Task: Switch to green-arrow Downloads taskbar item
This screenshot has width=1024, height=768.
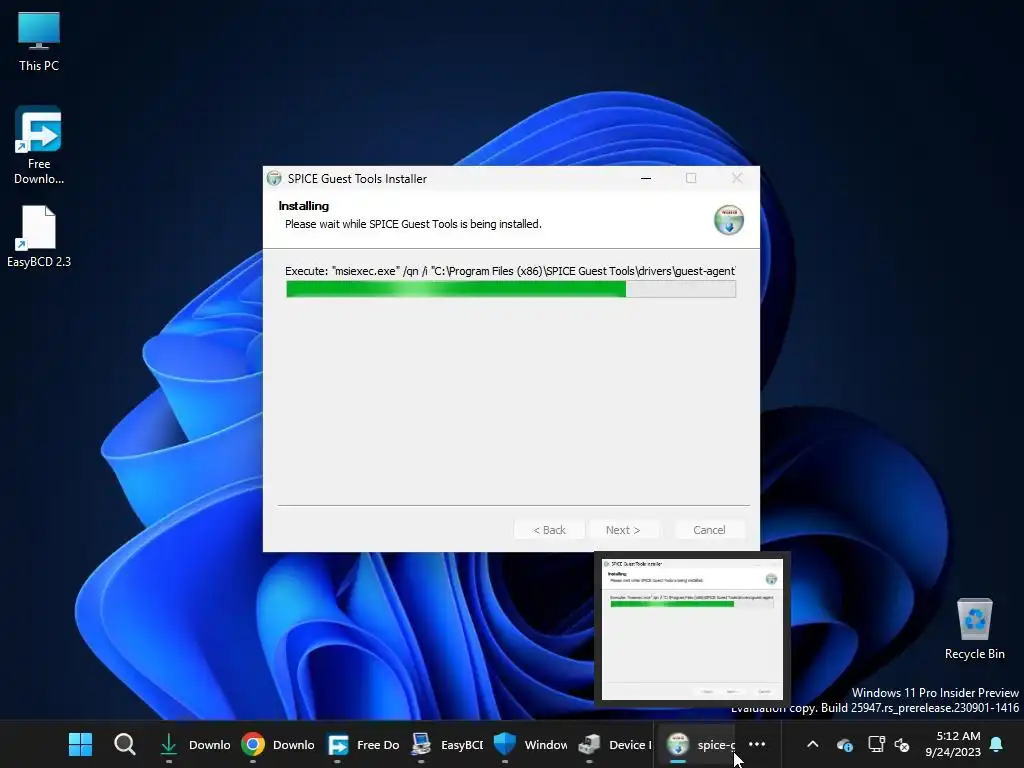Action: click(x=195, y=744)
